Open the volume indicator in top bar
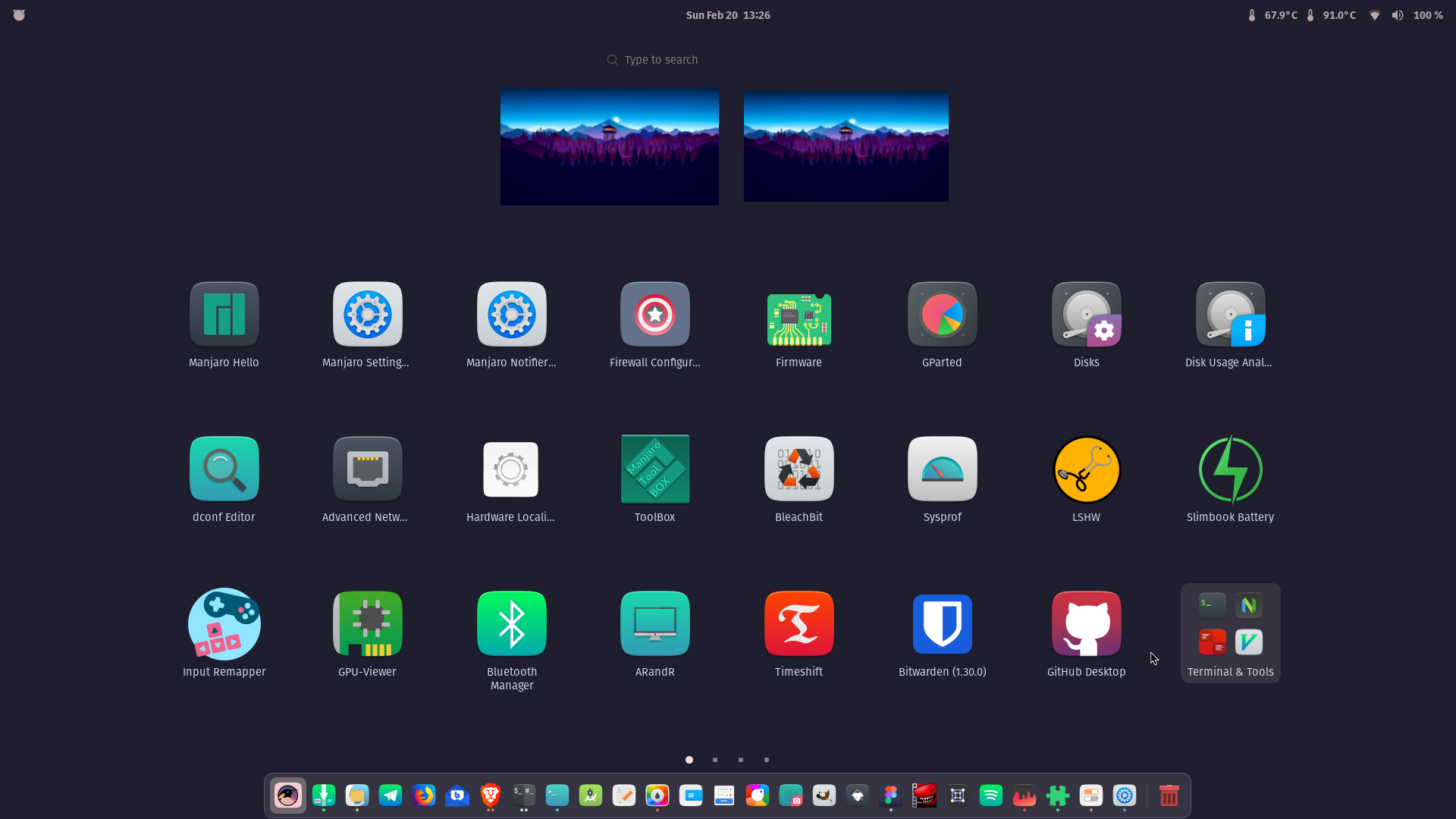 click(1398, 15)
